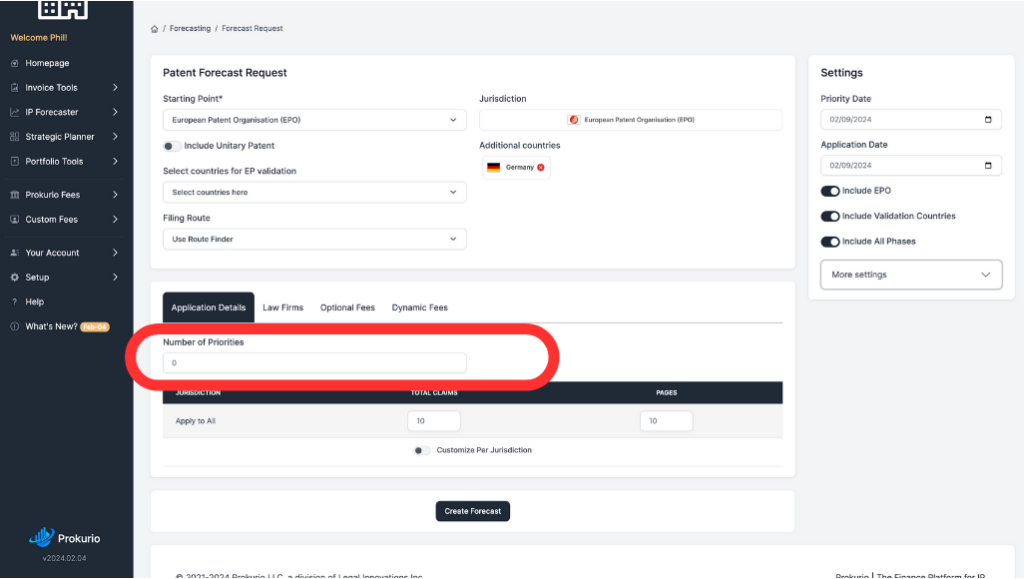The height and width of the screenshot is (579, 1024).
Task: Toggle Include Validation Countries switch
Action: [830, 216]
